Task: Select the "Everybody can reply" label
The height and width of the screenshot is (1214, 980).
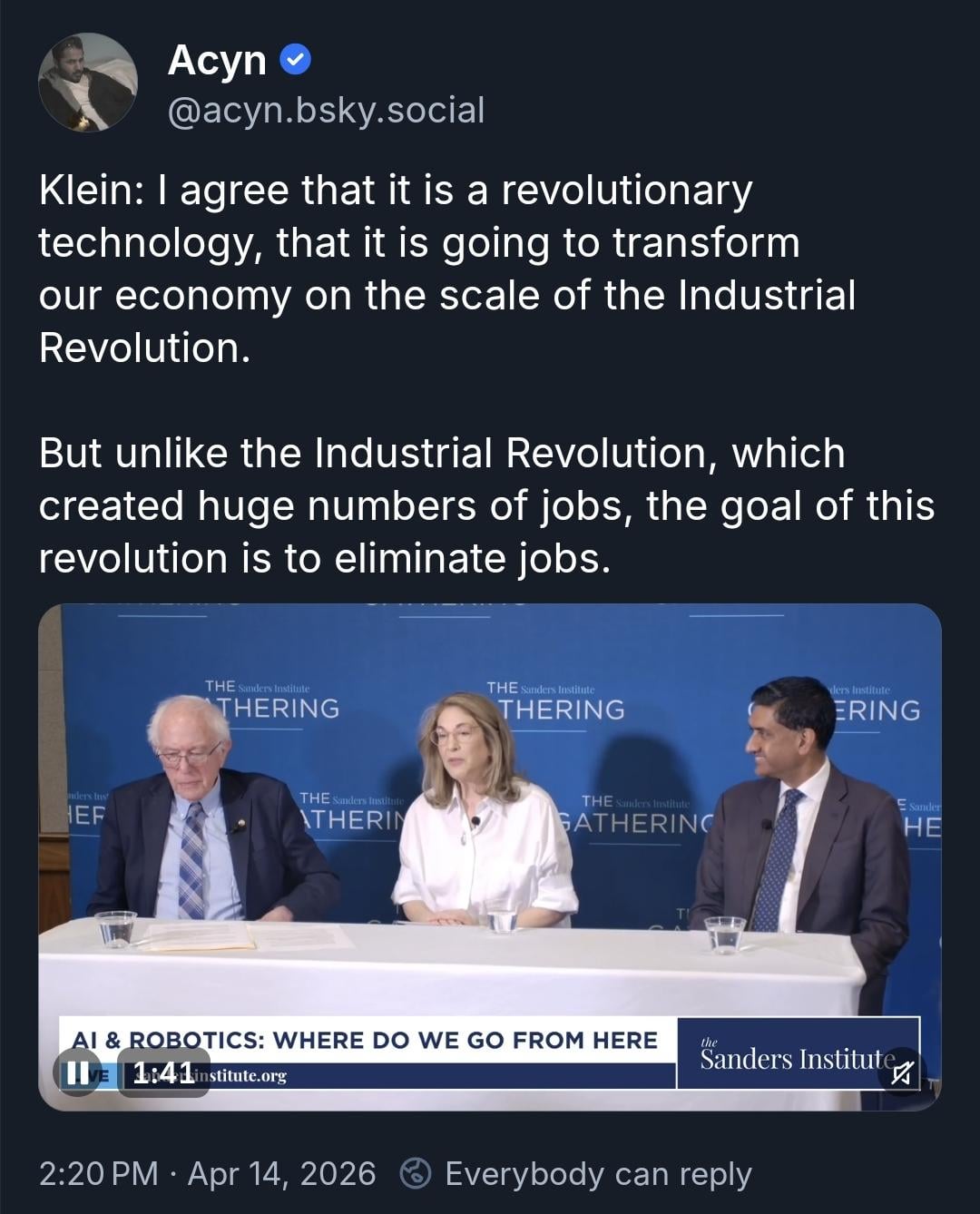Action: click(598, 1173)
